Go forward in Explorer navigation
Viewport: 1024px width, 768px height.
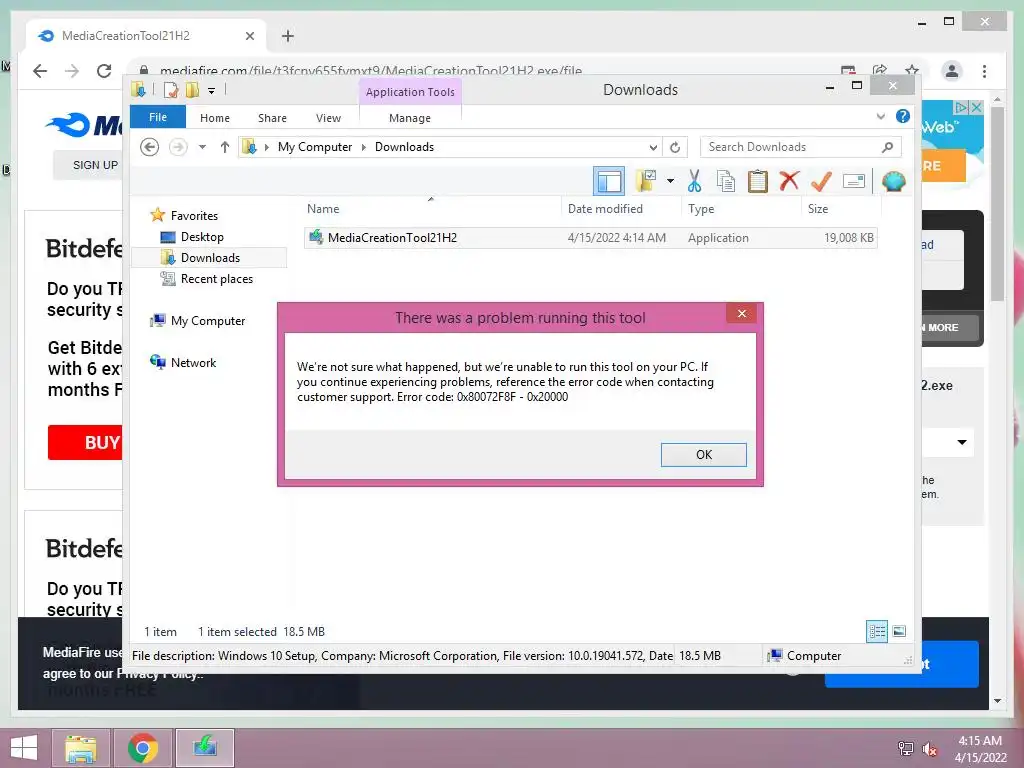click(x=178, y=147)
